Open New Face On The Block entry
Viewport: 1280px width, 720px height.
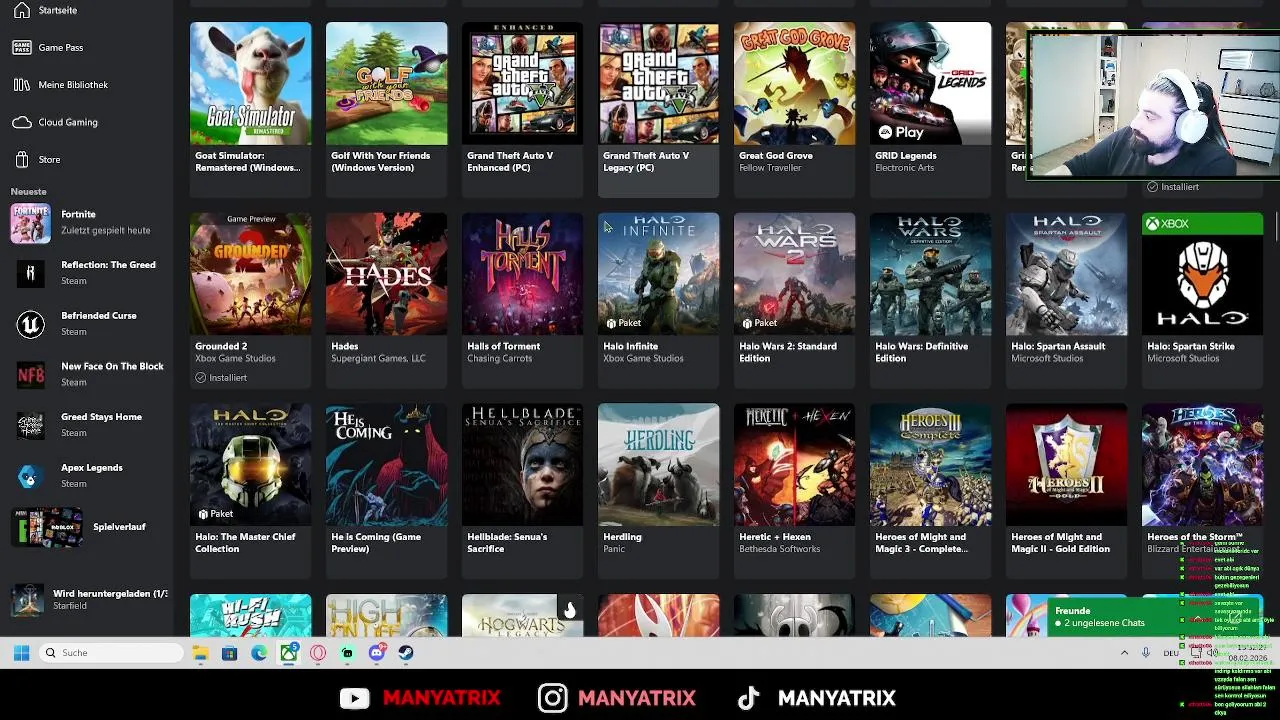pos(85,374)
